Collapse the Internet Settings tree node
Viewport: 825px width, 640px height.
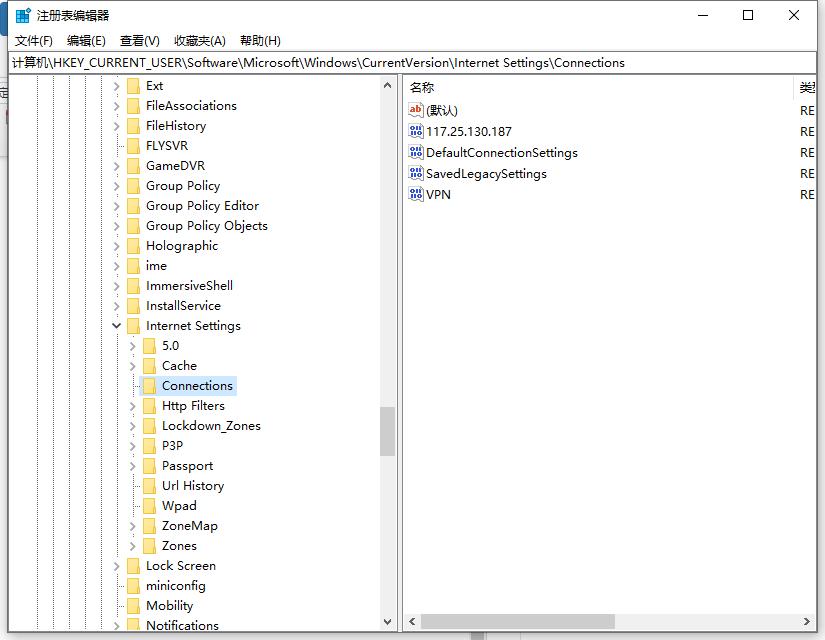coord(116,325)
